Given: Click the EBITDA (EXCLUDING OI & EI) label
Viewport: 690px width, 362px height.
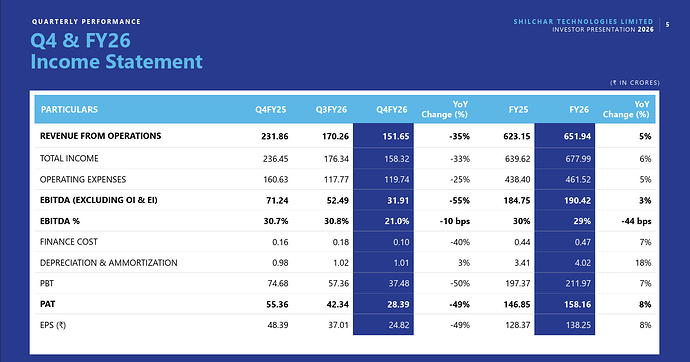Looking at the screenshot, I should (99, 200).
